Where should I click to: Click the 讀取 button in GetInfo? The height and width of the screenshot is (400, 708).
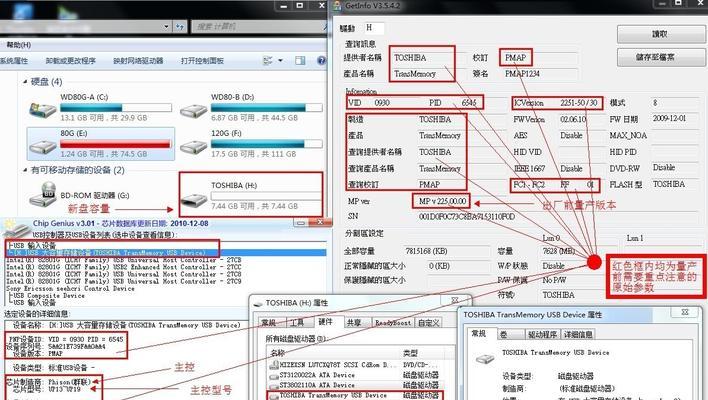[x=660, y=34]
